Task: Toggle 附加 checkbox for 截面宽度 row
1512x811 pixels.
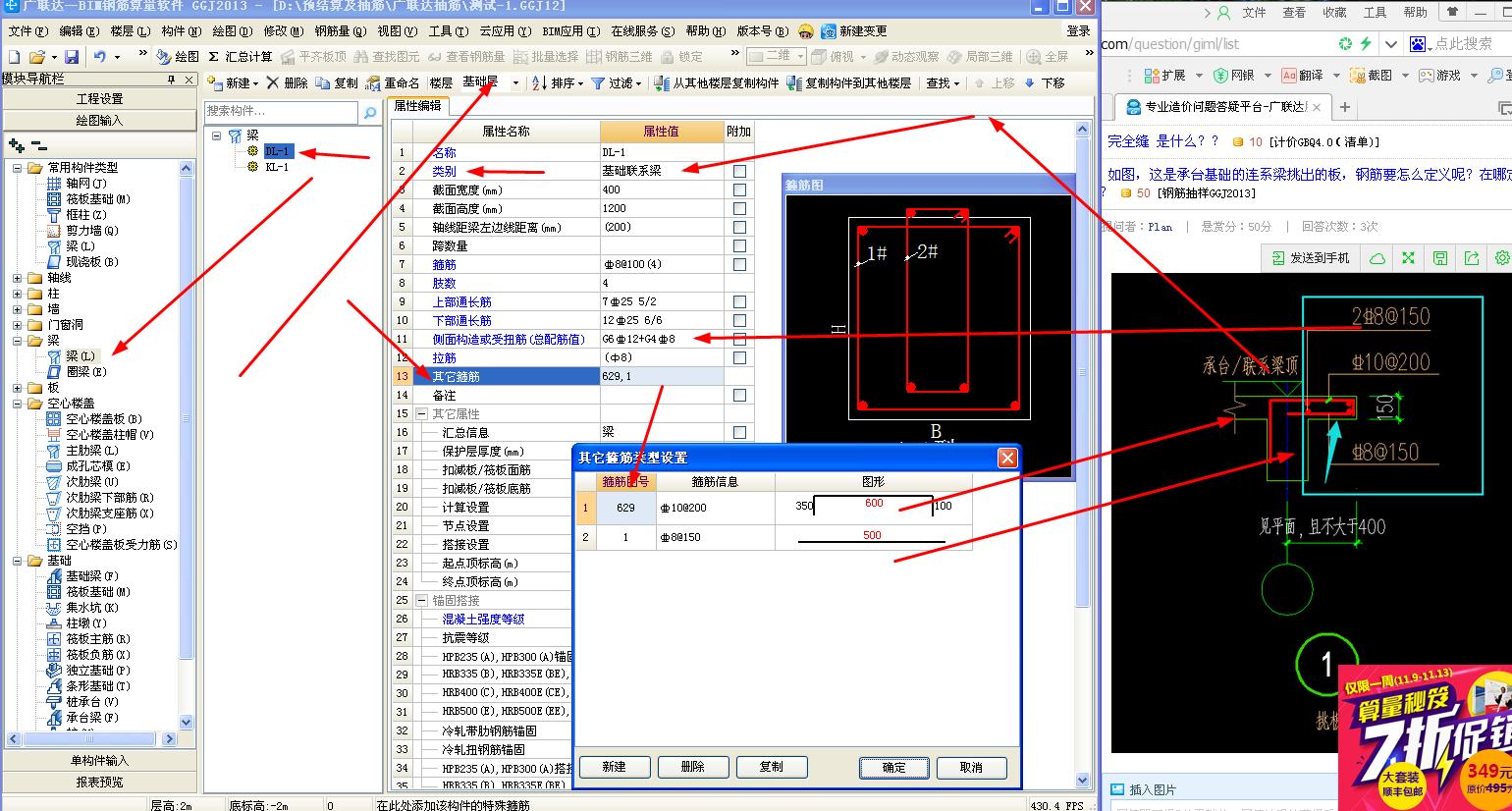Action: coord(739,189)
